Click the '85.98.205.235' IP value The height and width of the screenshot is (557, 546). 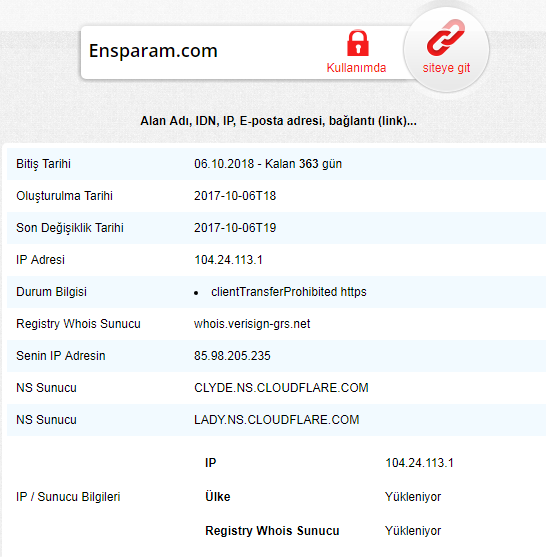click(232, 356)
